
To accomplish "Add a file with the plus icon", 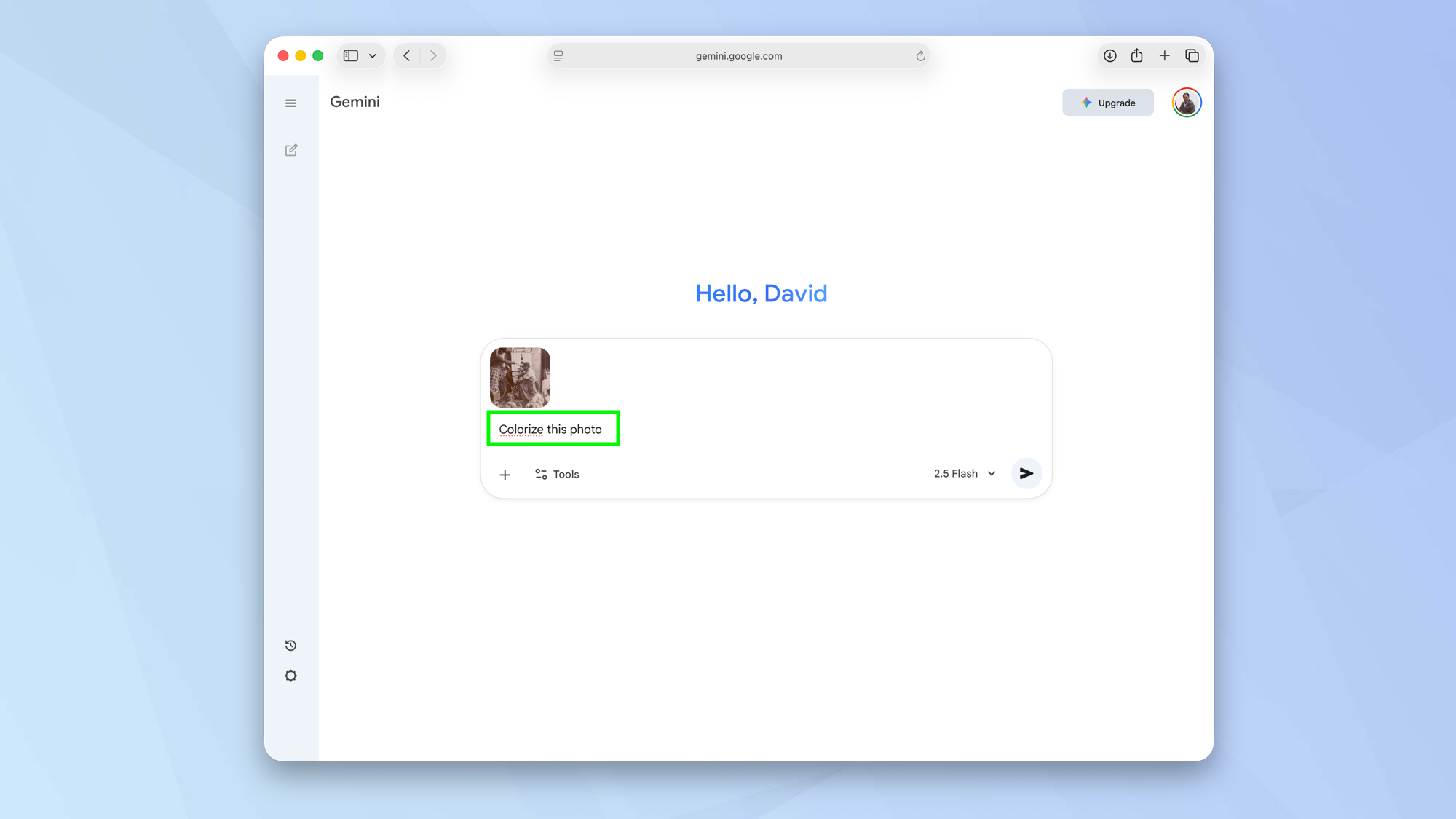I will pyautogui.click(x=505, y=474).
